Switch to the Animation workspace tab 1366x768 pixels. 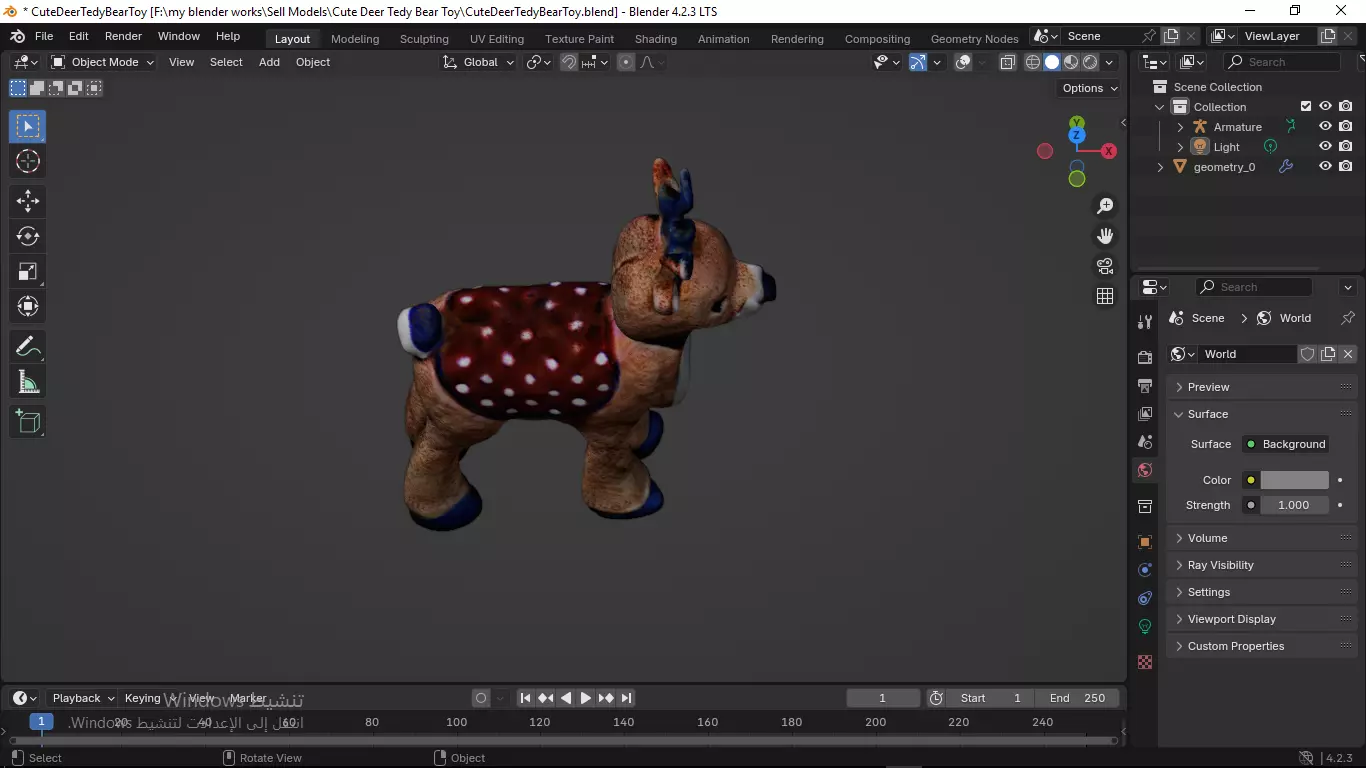click(x=723, y=39)
